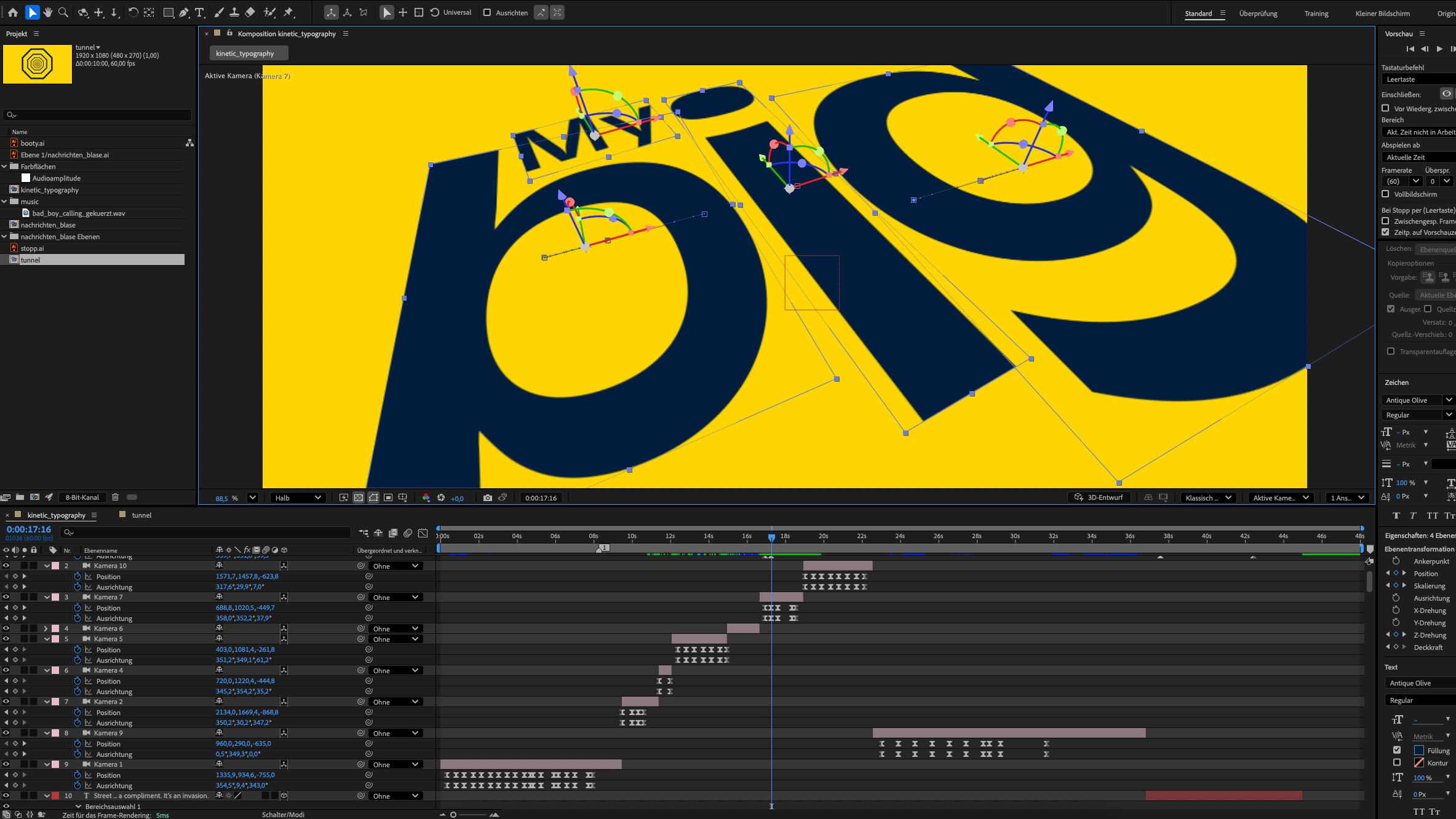Click the 3D-Entwurf button
Image resolution: width=1456 pixels, height=819 pixels.
pyautogui.click(x=1099, y=497)
